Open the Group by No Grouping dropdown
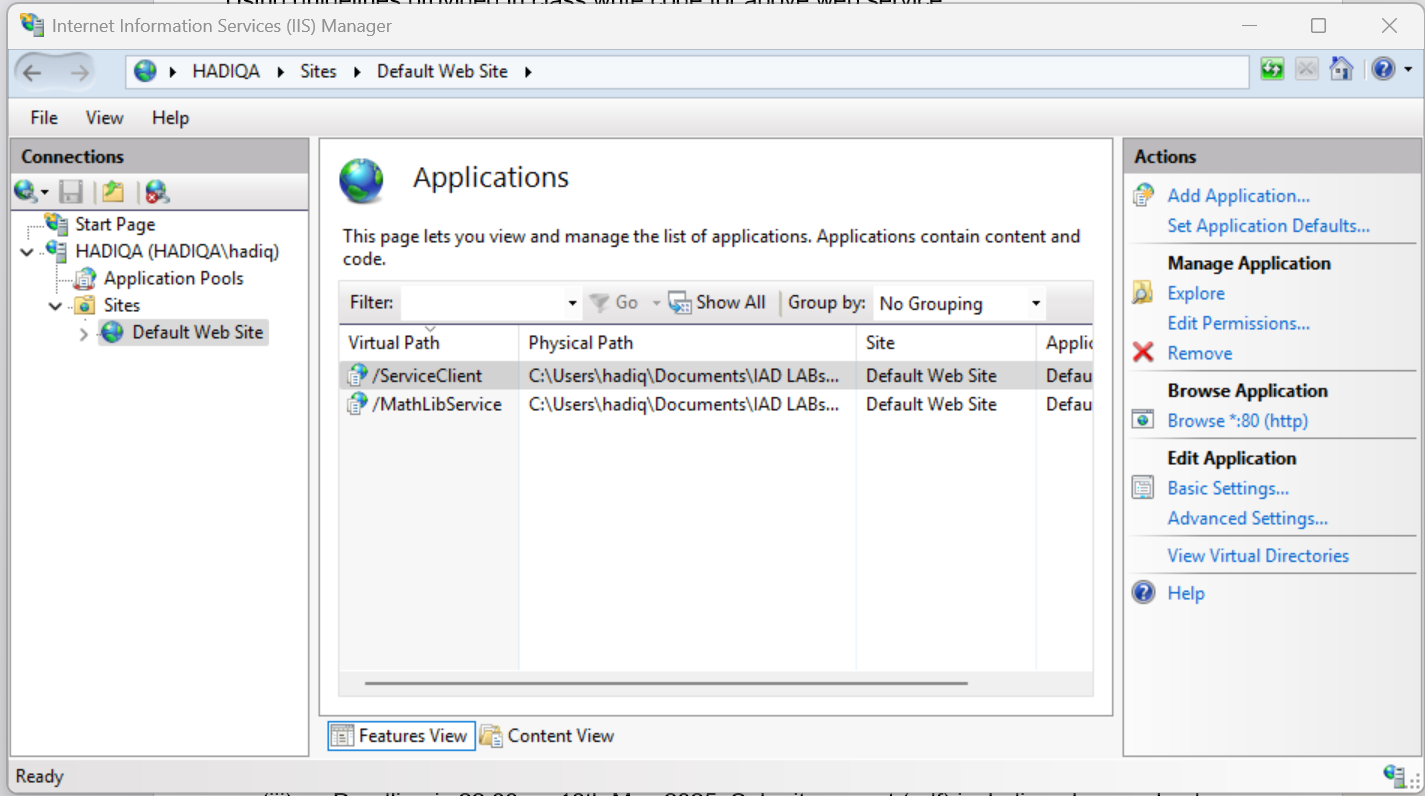 pos(959,303)
